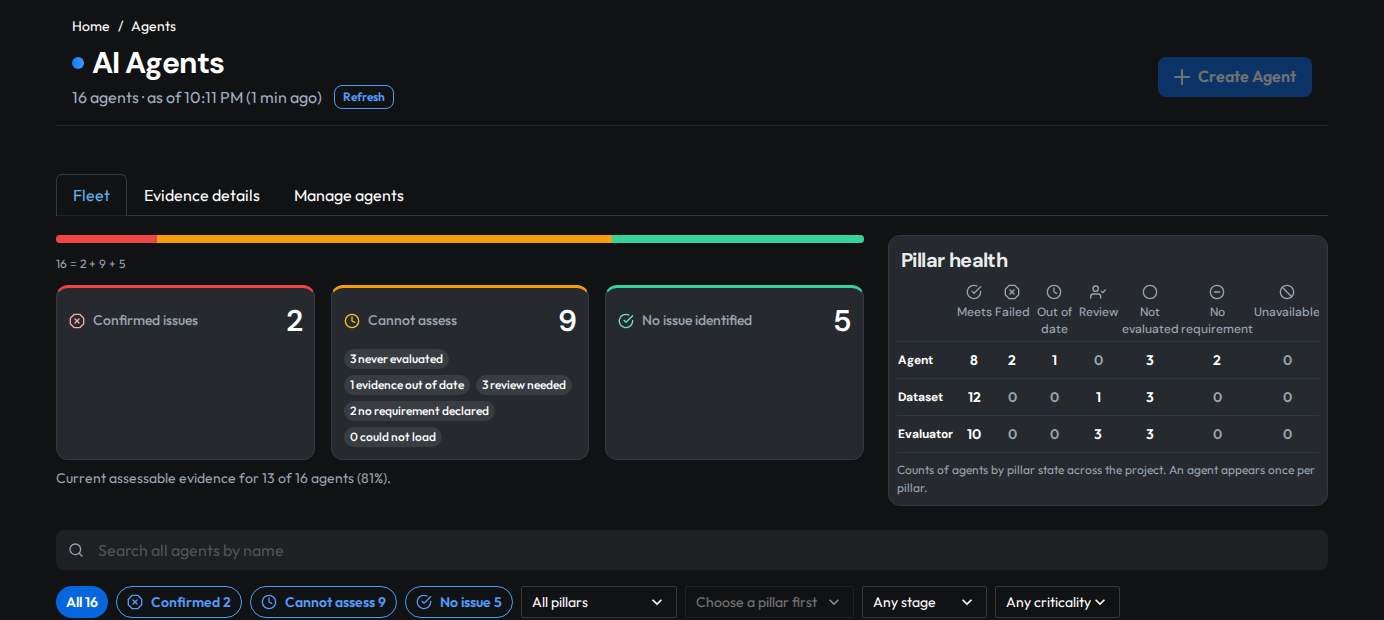Click the blue status dot beside AI Agents
The image size is (1384, 620).
pos(78,63)
